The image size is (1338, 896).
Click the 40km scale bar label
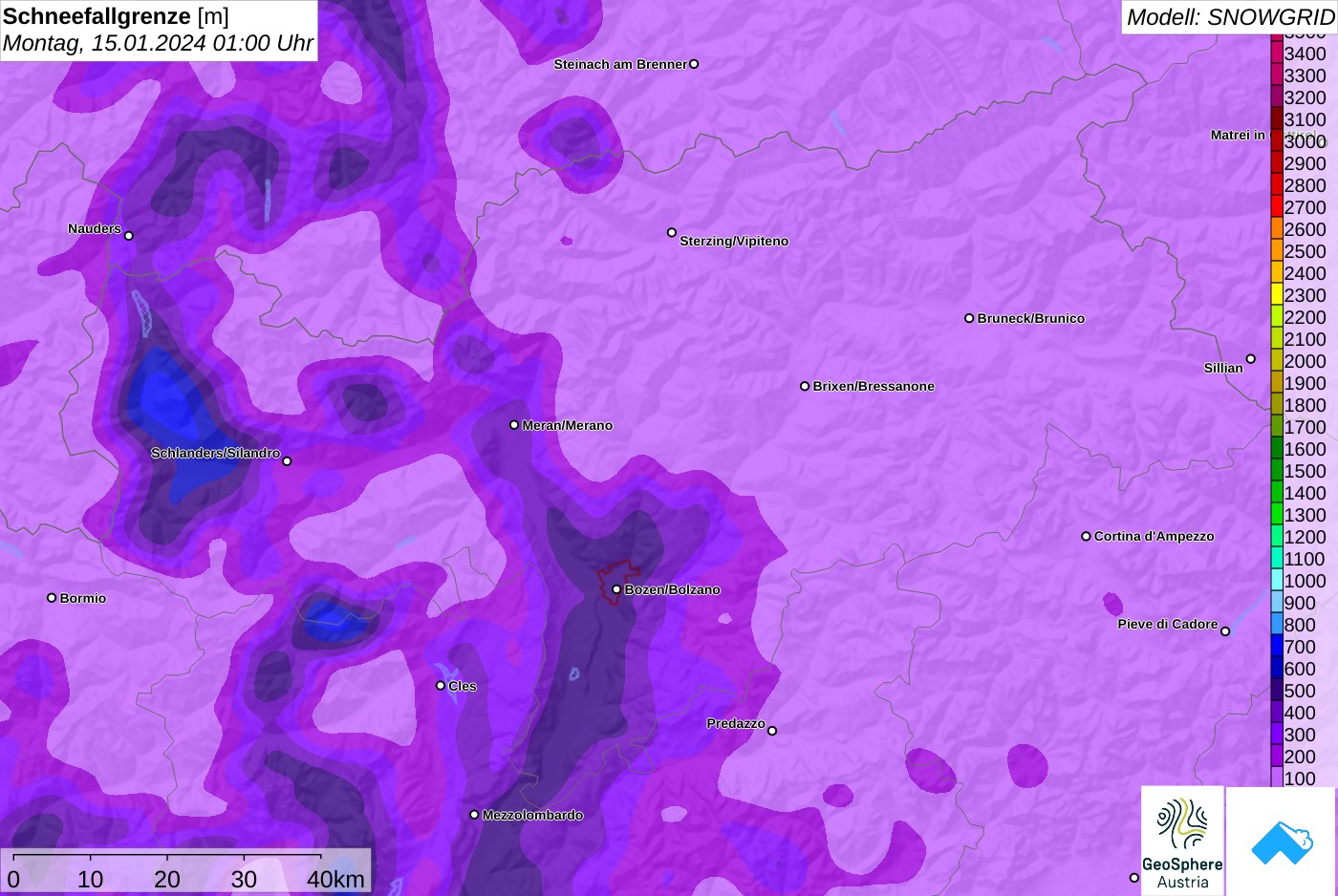[335, 879]
